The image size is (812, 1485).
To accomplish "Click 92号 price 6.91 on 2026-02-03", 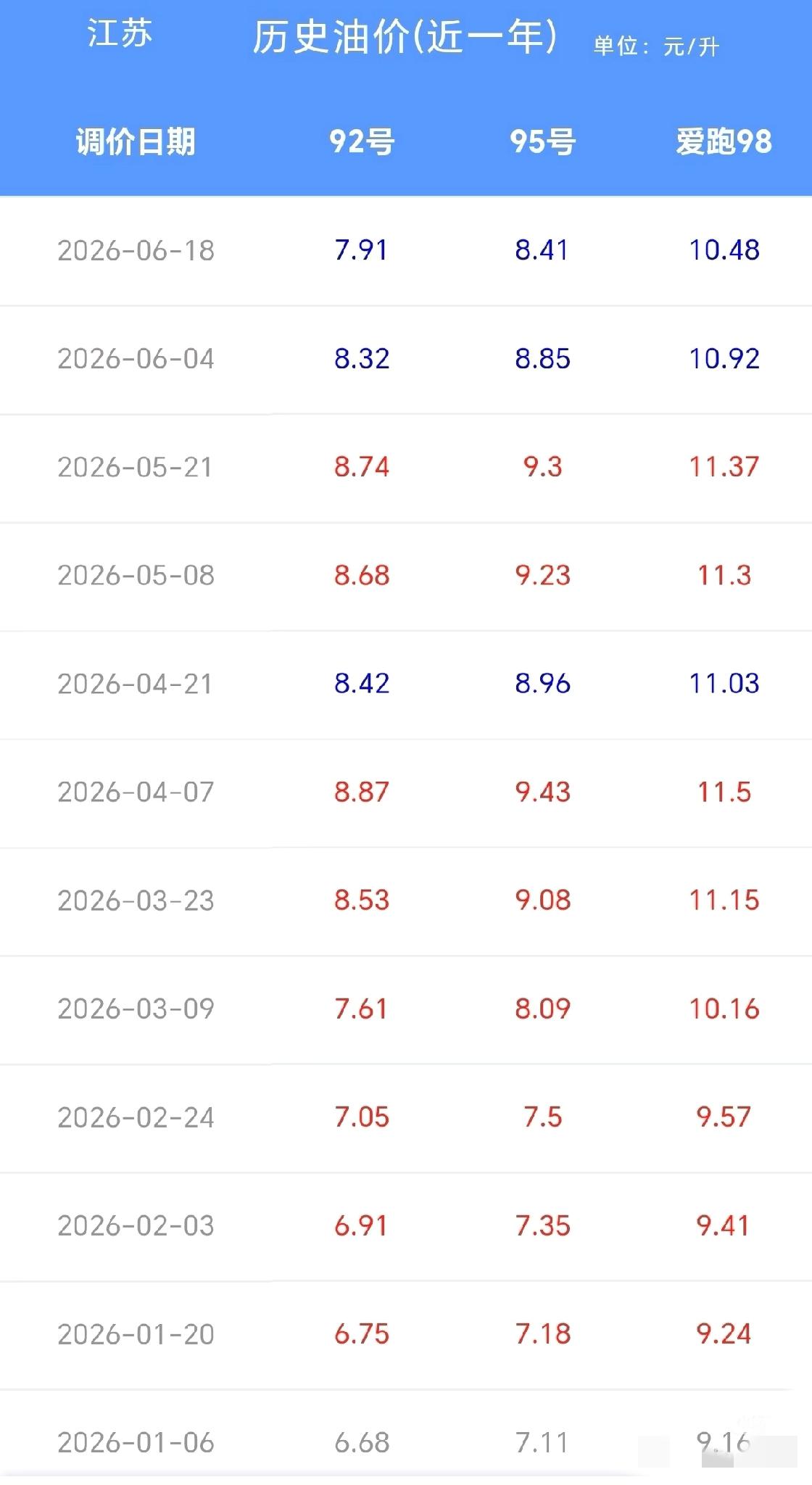I will coord(361,1225).
